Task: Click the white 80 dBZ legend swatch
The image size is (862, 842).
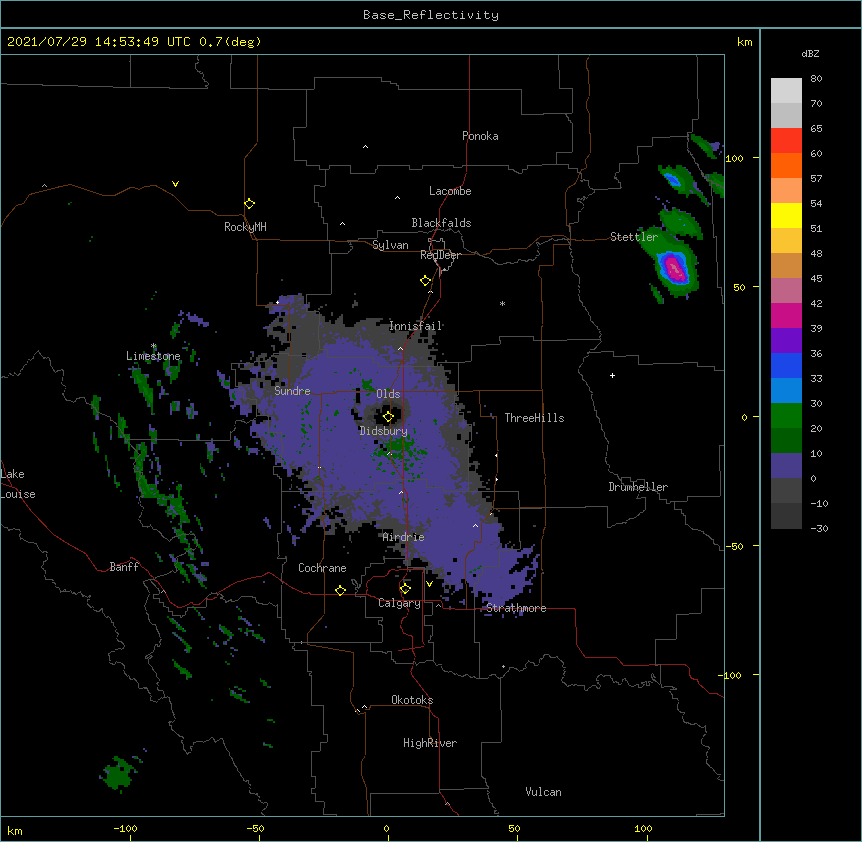Action: point(786,91)
